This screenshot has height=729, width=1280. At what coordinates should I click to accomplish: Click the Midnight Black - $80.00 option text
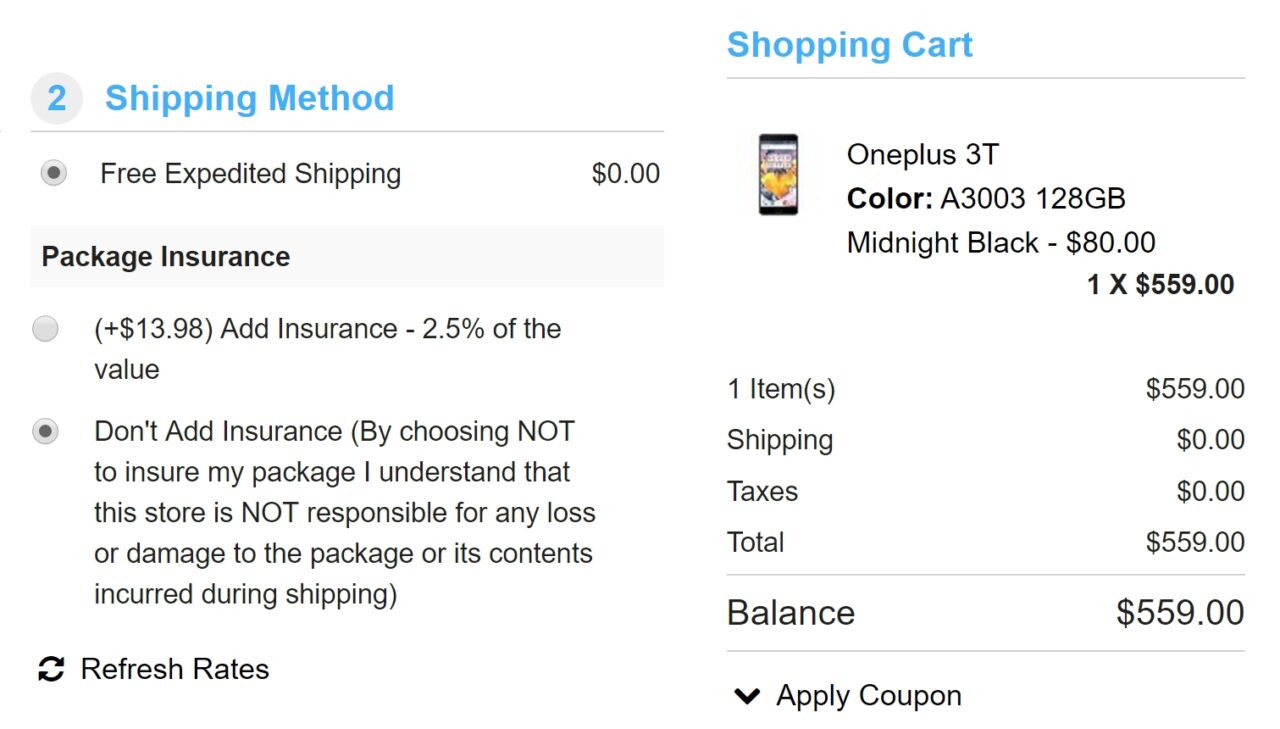(x=1000, y=243)
